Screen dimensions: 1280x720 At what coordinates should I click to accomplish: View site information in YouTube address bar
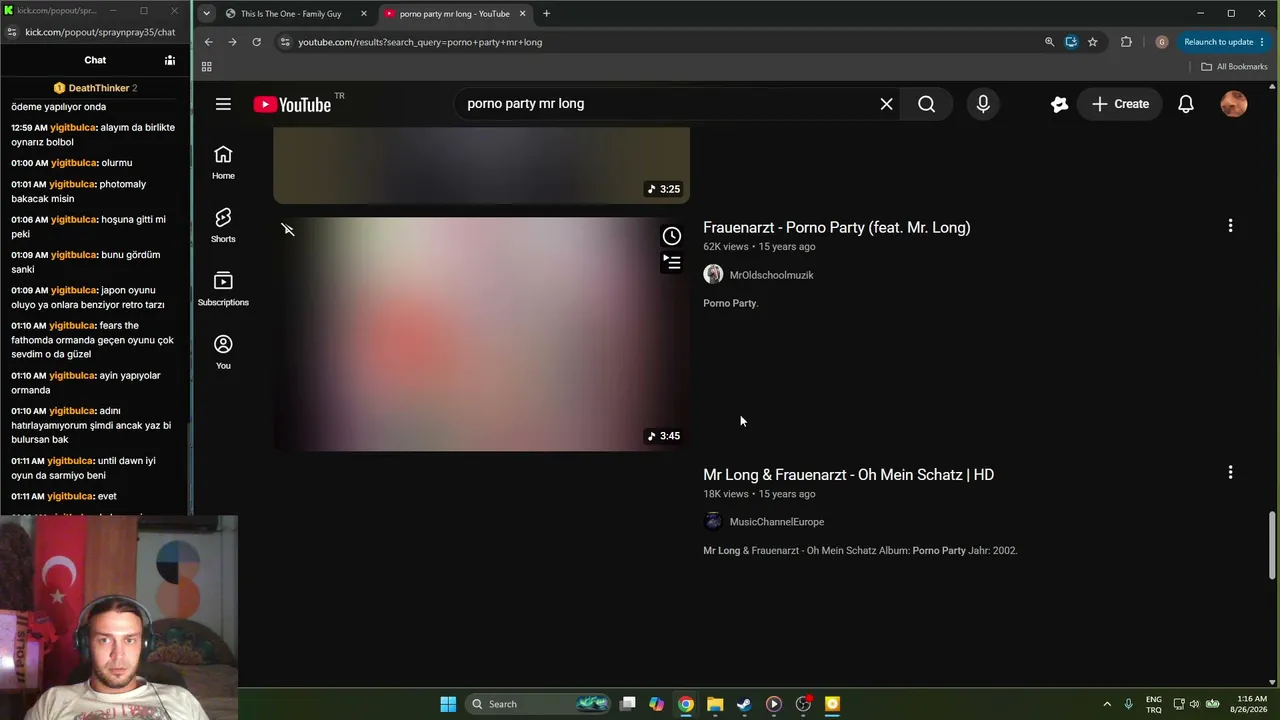coord(285,42)
